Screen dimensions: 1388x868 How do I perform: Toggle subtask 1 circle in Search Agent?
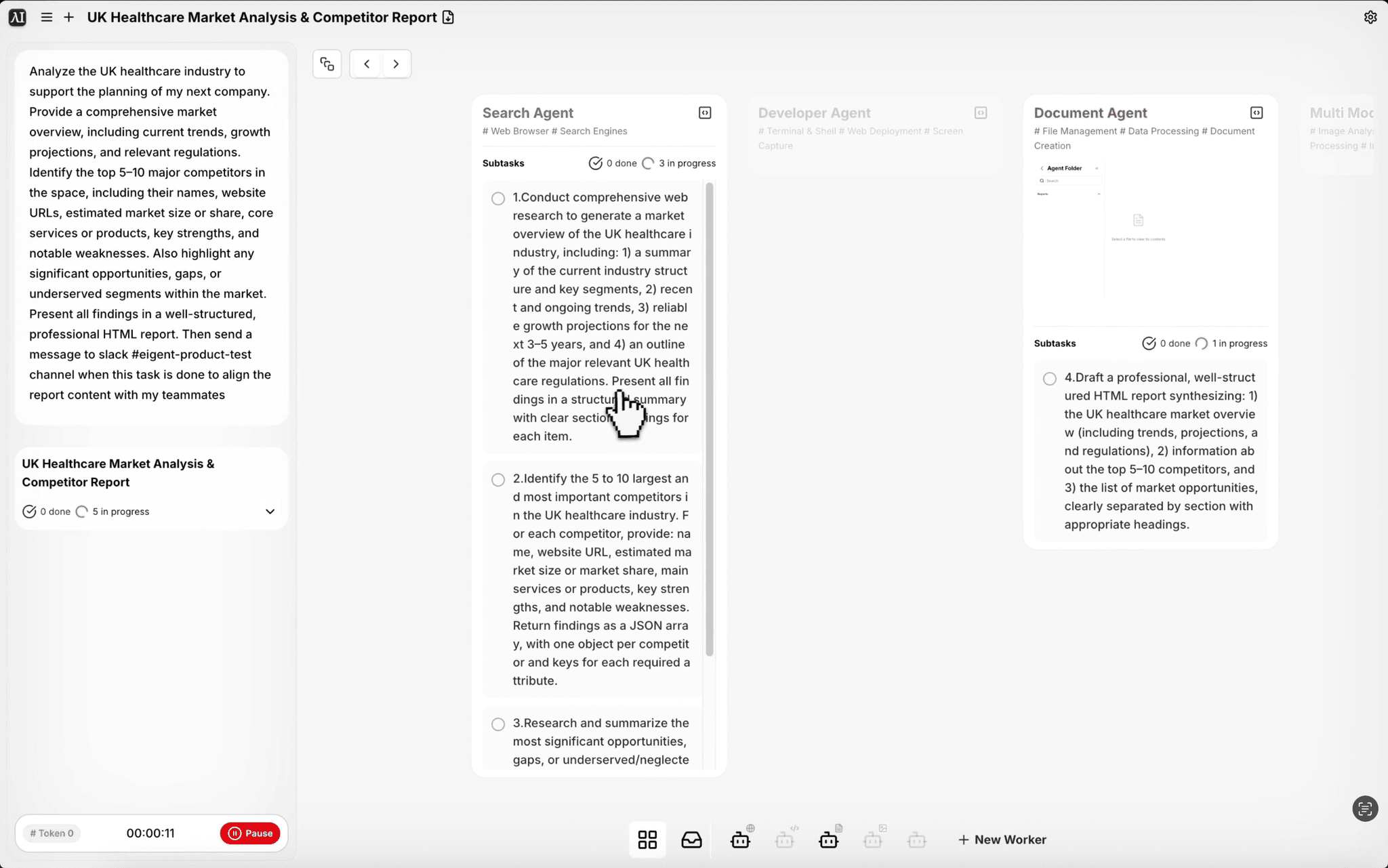tap(498, 199)
